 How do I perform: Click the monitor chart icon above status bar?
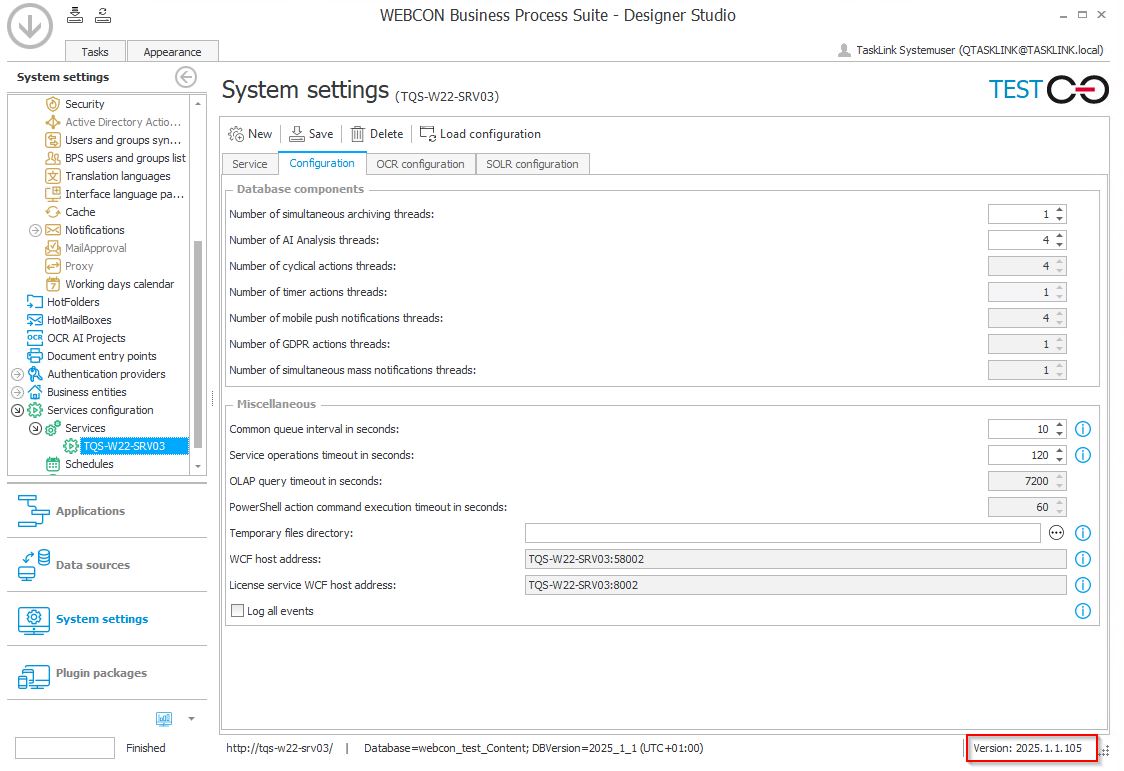click(x=164, y=718)
